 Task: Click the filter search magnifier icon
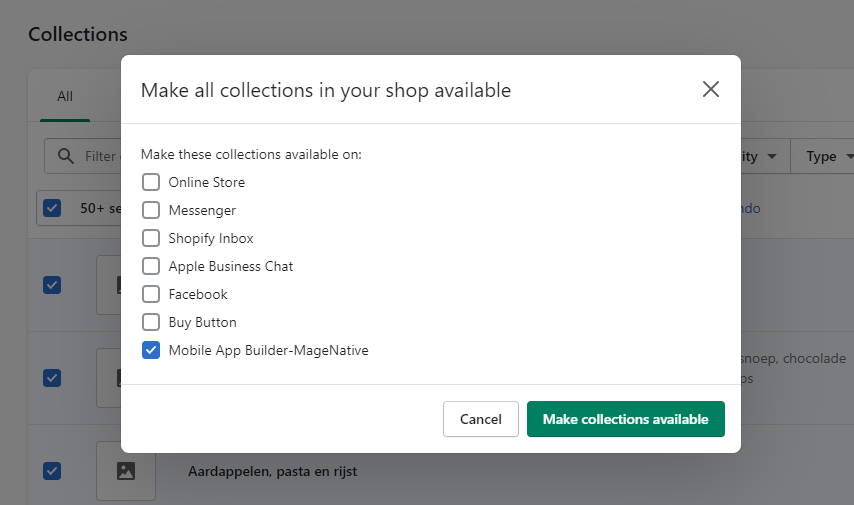click(x=65, y=156)
